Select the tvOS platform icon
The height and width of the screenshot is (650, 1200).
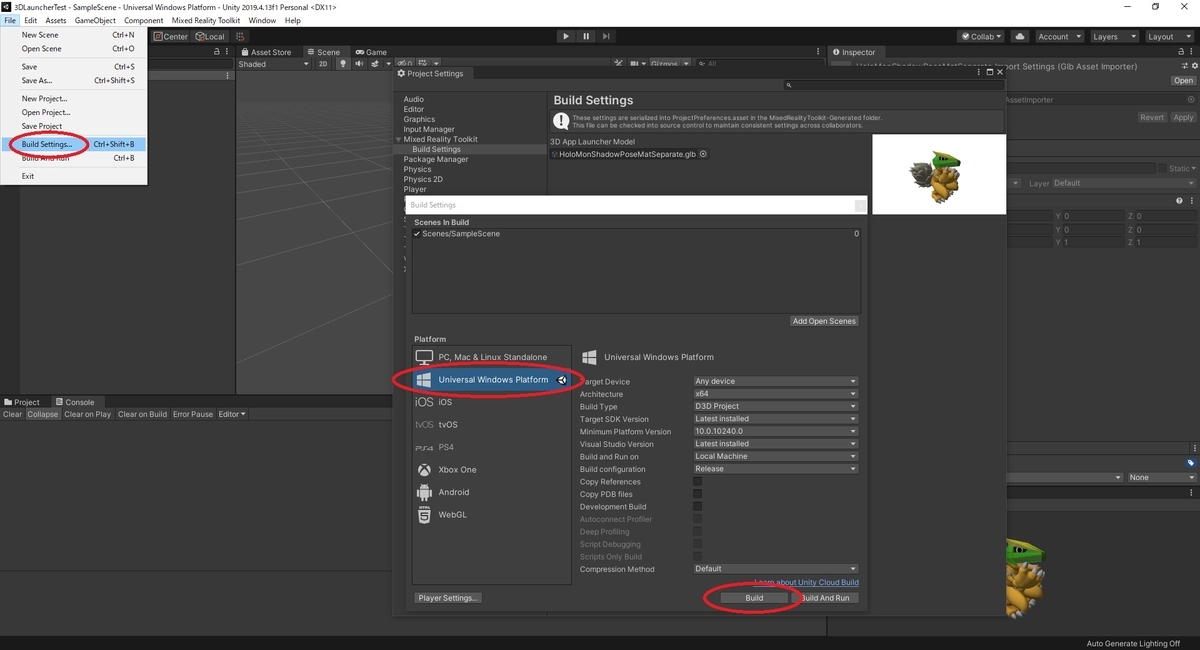(424, 425)
